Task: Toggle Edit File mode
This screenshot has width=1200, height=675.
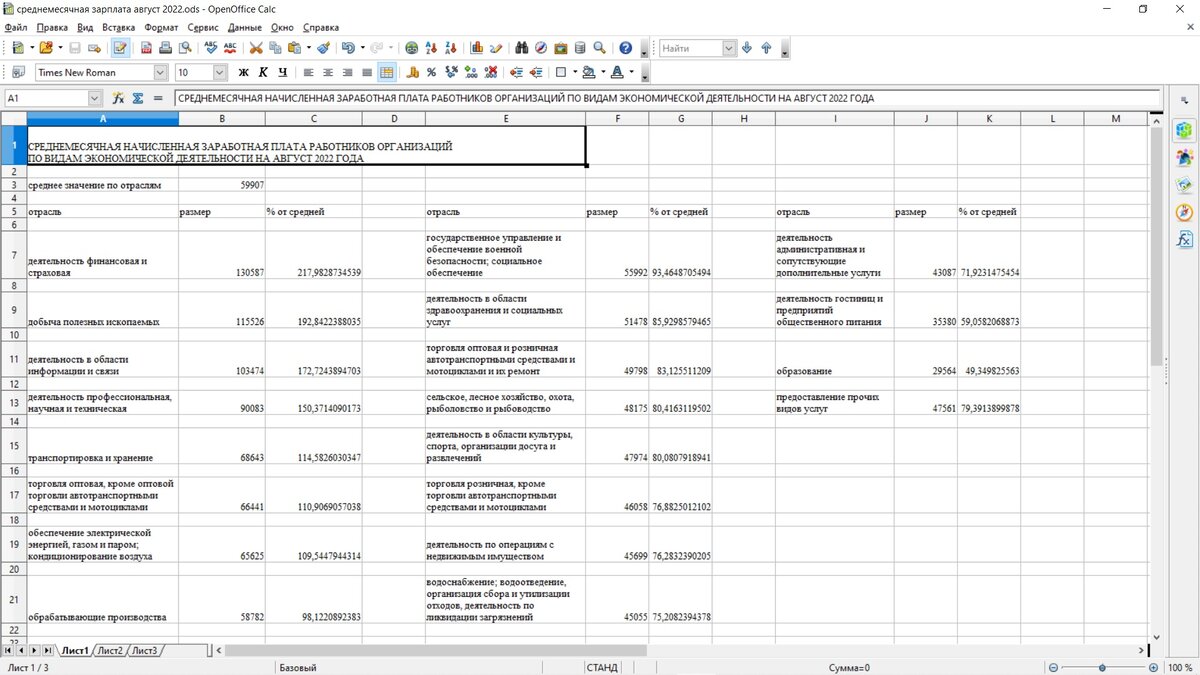Action: point(120,48)
